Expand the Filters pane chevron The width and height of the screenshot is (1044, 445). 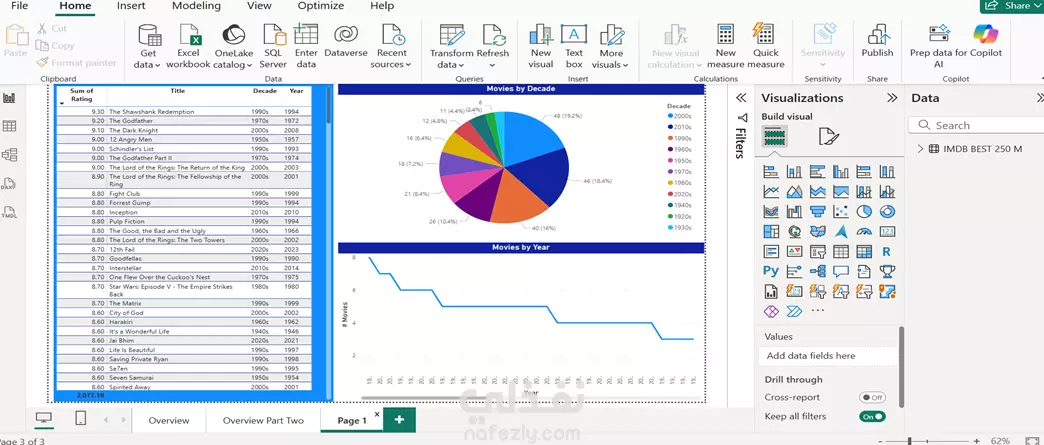[x=740, y=98]
